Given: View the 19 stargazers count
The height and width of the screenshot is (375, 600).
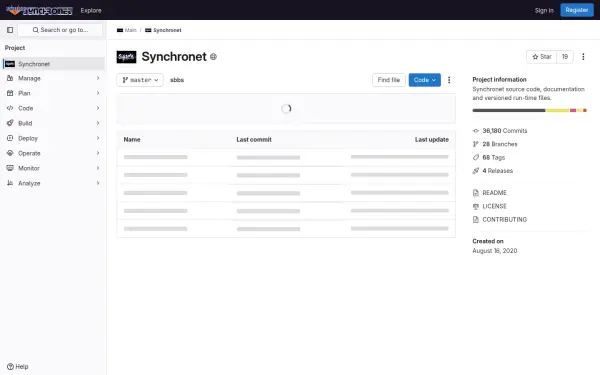Looking at the screenshot, I should 565,57.
